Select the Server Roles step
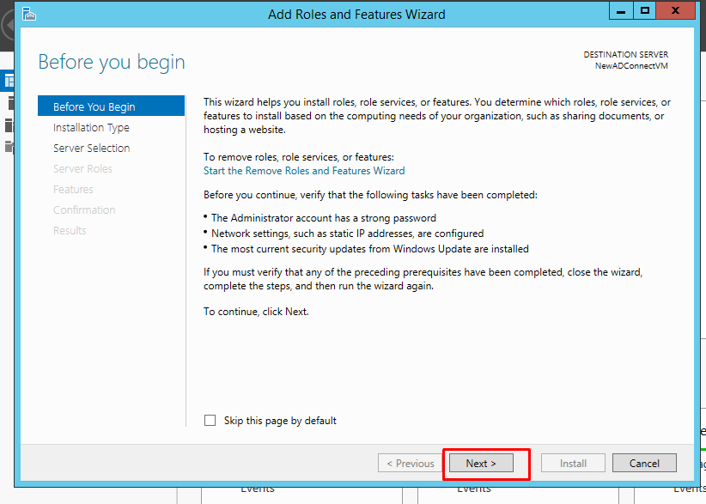The width and height of the screenshot is (706, 504). pos(83,169)
